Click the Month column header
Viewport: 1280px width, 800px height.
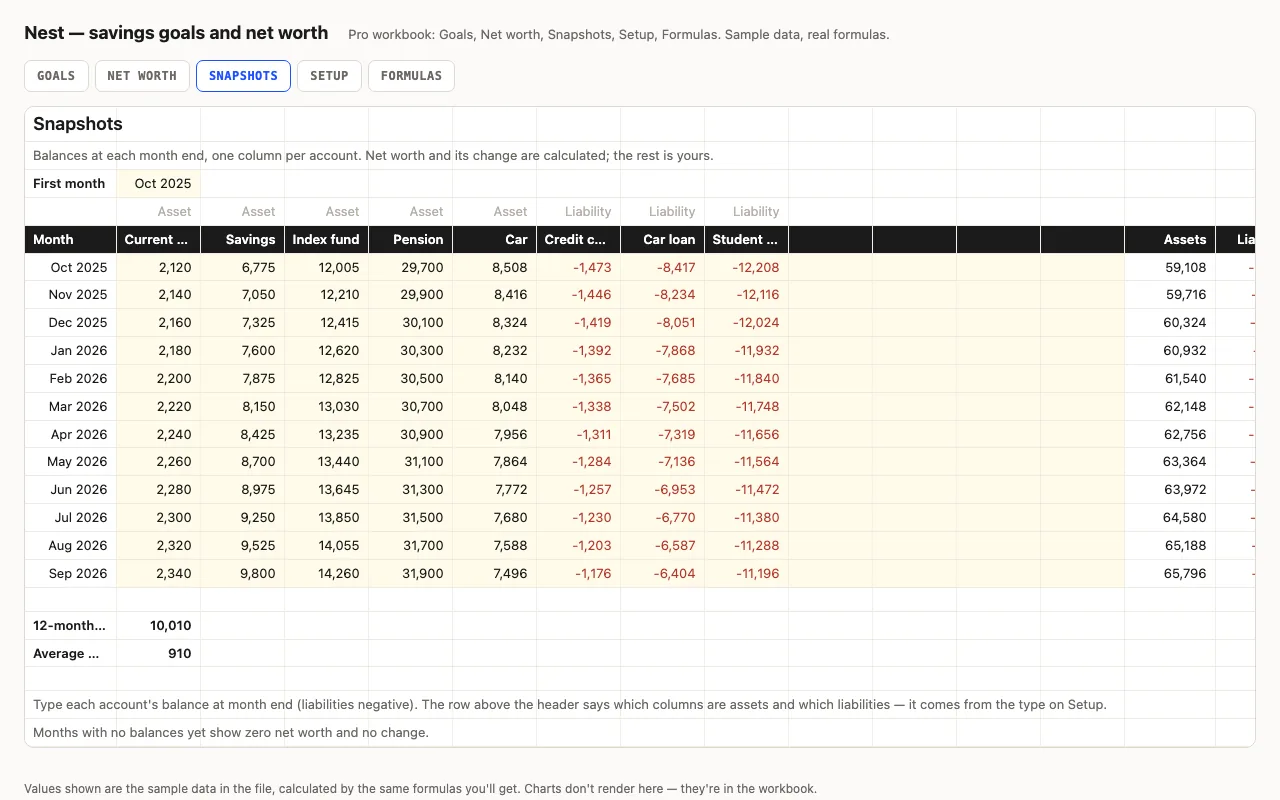(x=71, y=240)
